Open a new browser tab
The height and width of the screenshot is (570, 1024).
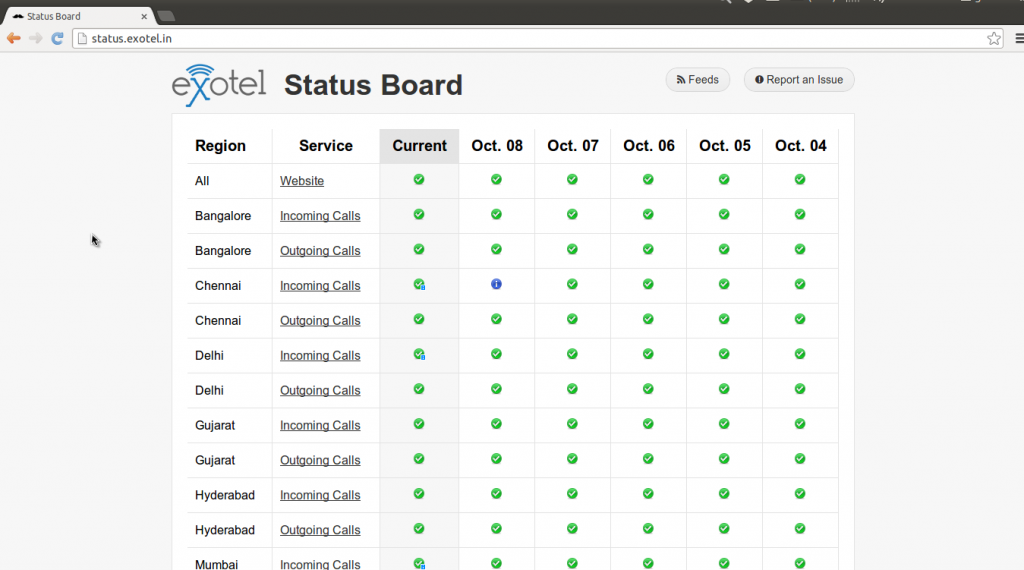[167, 16]
